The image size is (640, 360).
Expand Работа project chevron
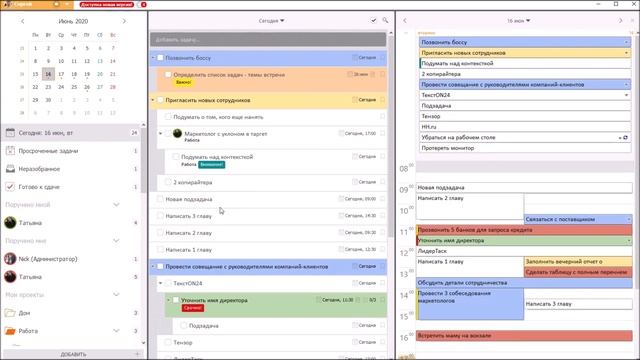pos(116,331)
